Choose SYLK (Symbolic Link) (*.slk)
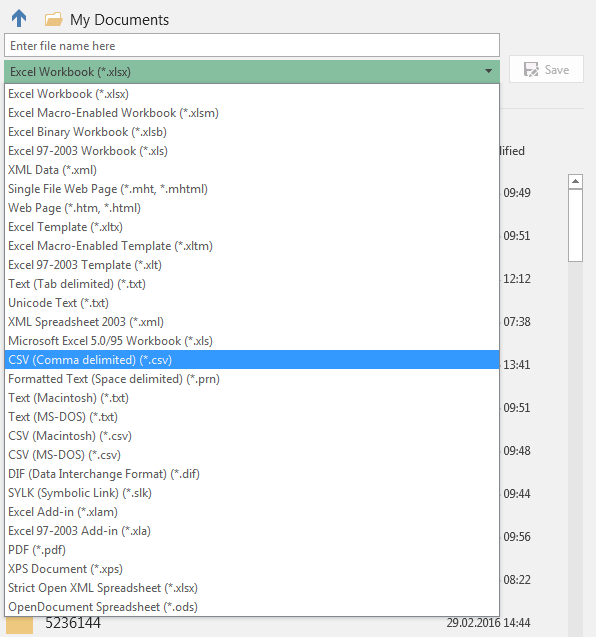 (x=252, y=493)
